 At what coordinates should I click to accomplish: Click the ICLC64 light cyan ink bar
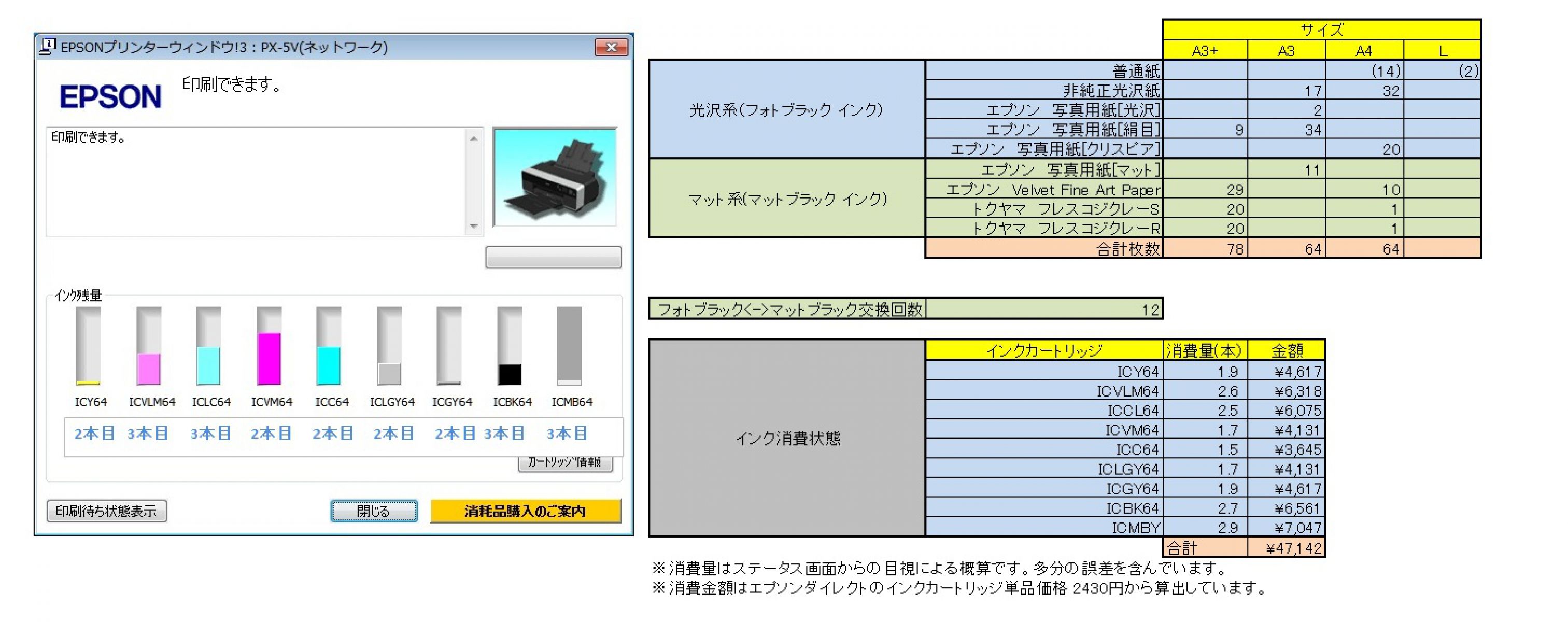point(208,346)
